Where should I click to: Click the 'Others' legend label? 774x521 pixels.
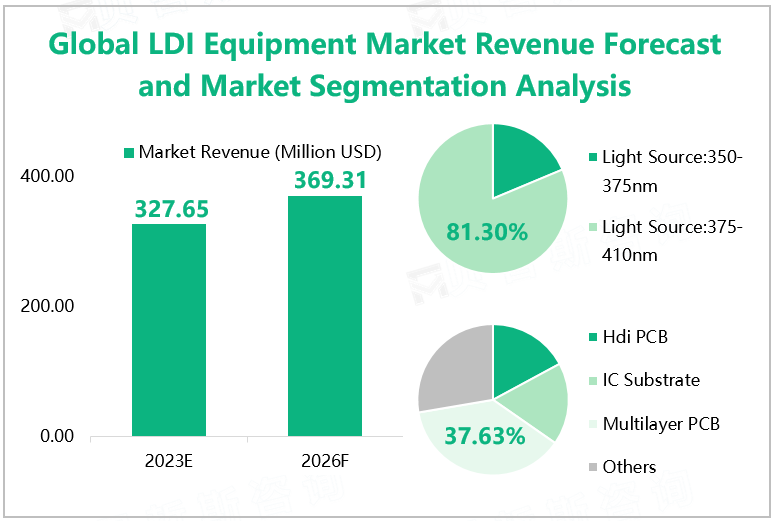coord(629,467)
